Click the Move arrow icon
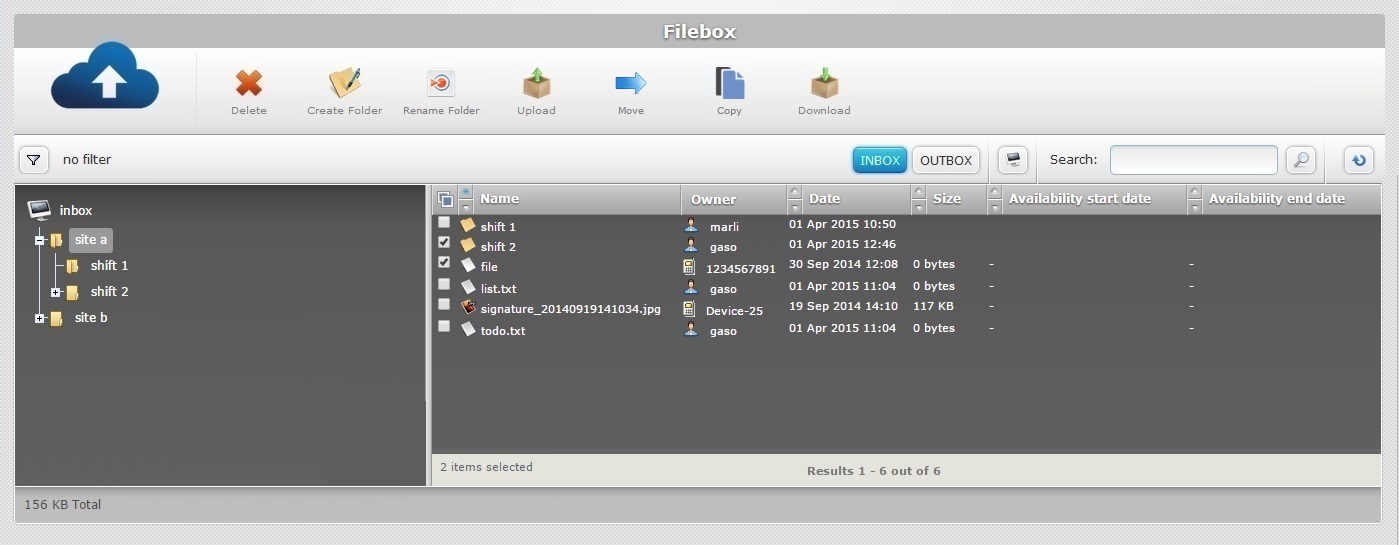1399x545 pixels. click(631, 83)
